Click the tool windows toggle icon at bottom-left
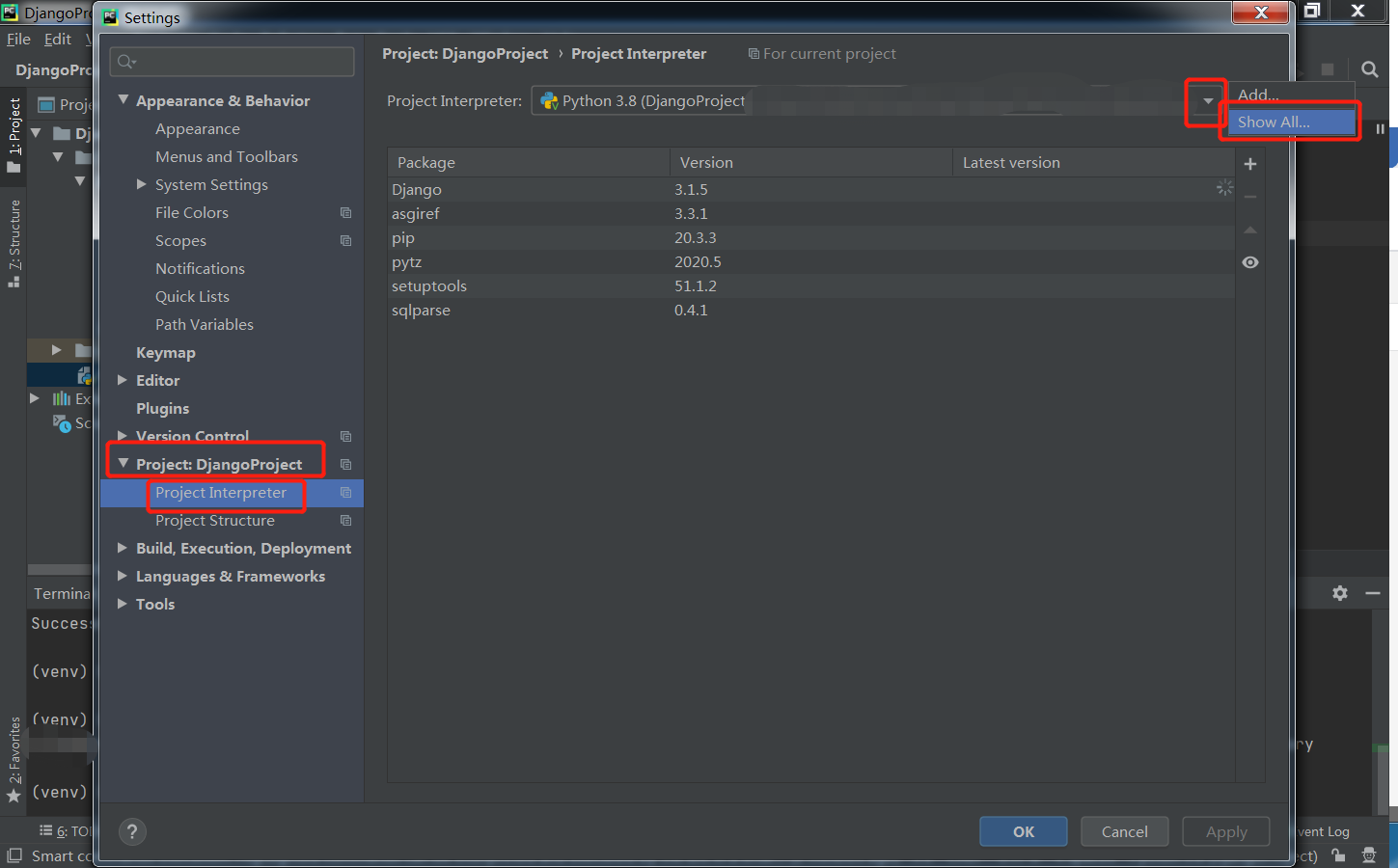This screenshot has height=868, width=1398. point(14,855)
